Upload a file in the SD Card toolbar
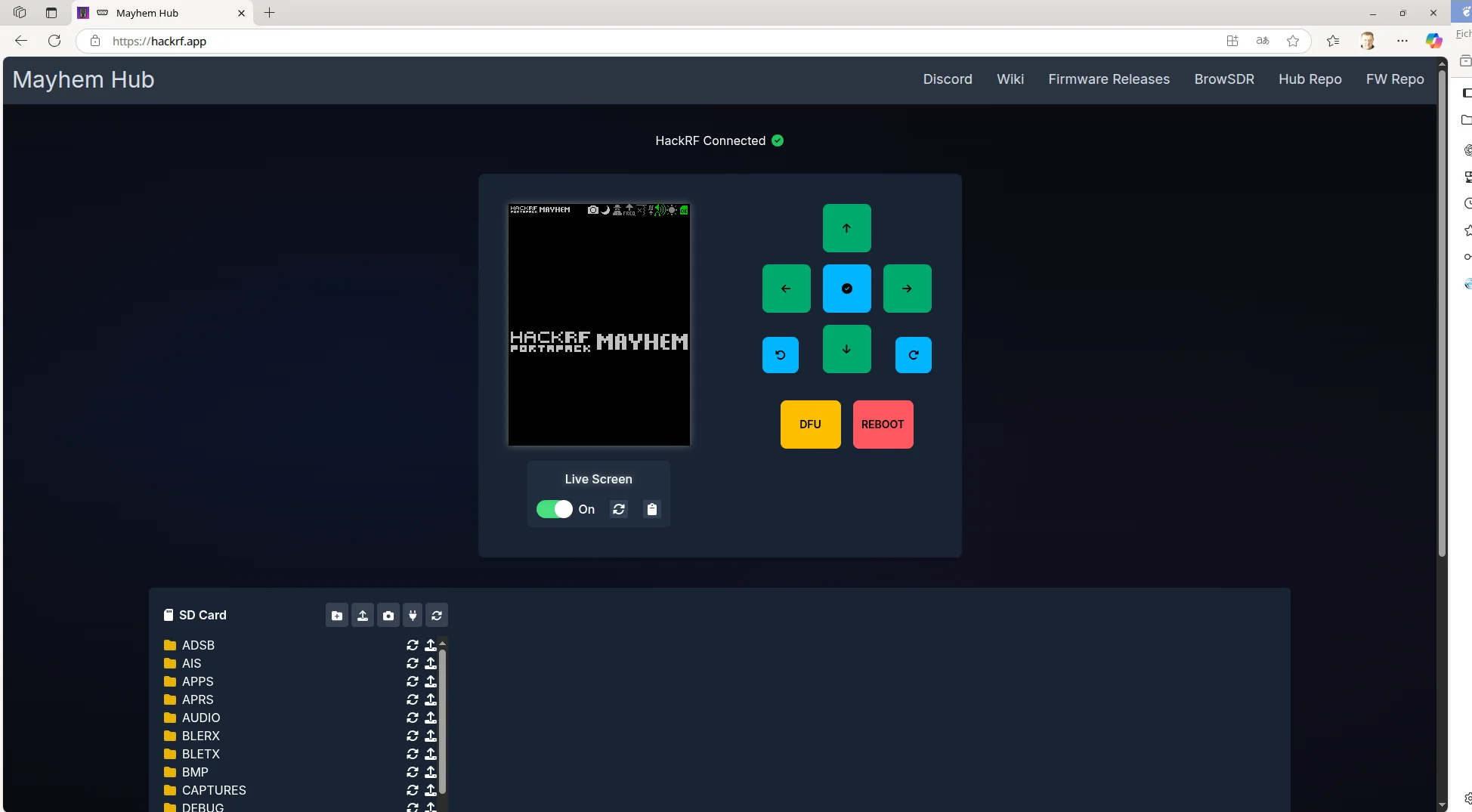 point(363,616)
